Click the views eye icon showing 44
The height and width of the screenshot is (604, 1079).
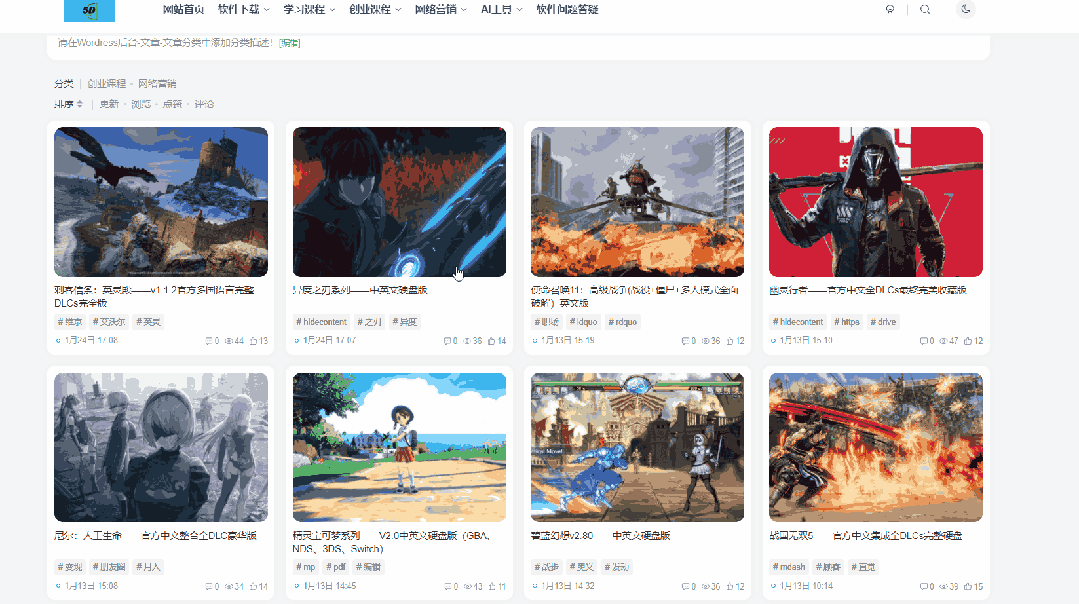228,341
